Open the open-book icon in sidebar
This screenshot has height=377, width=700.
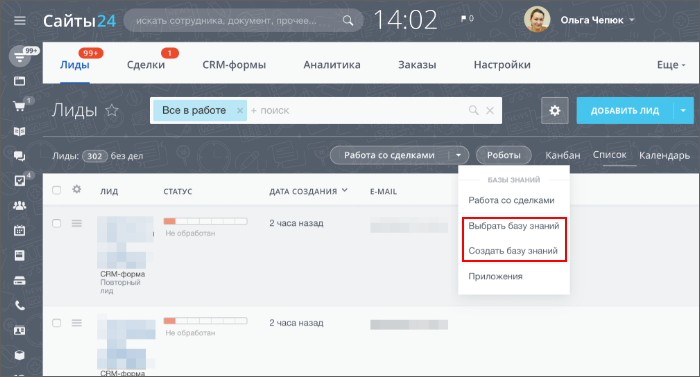[x=19, y=131]
